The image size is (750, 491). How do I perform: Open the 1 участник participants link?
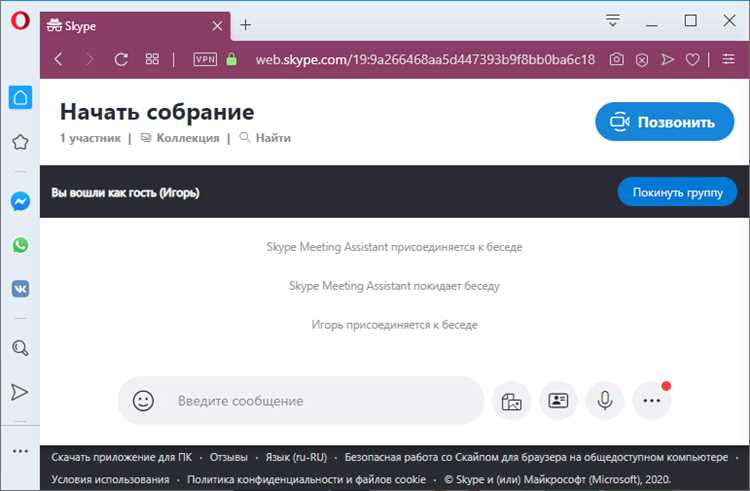click(90, 138)
